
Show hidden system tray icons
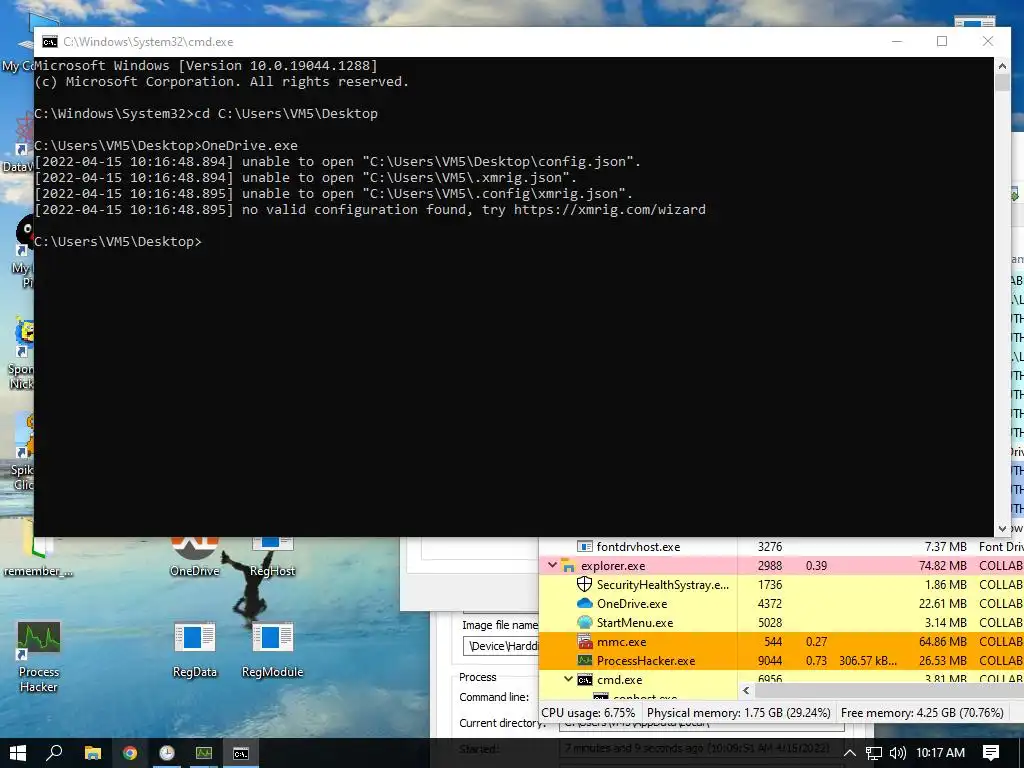pos(850,753)
